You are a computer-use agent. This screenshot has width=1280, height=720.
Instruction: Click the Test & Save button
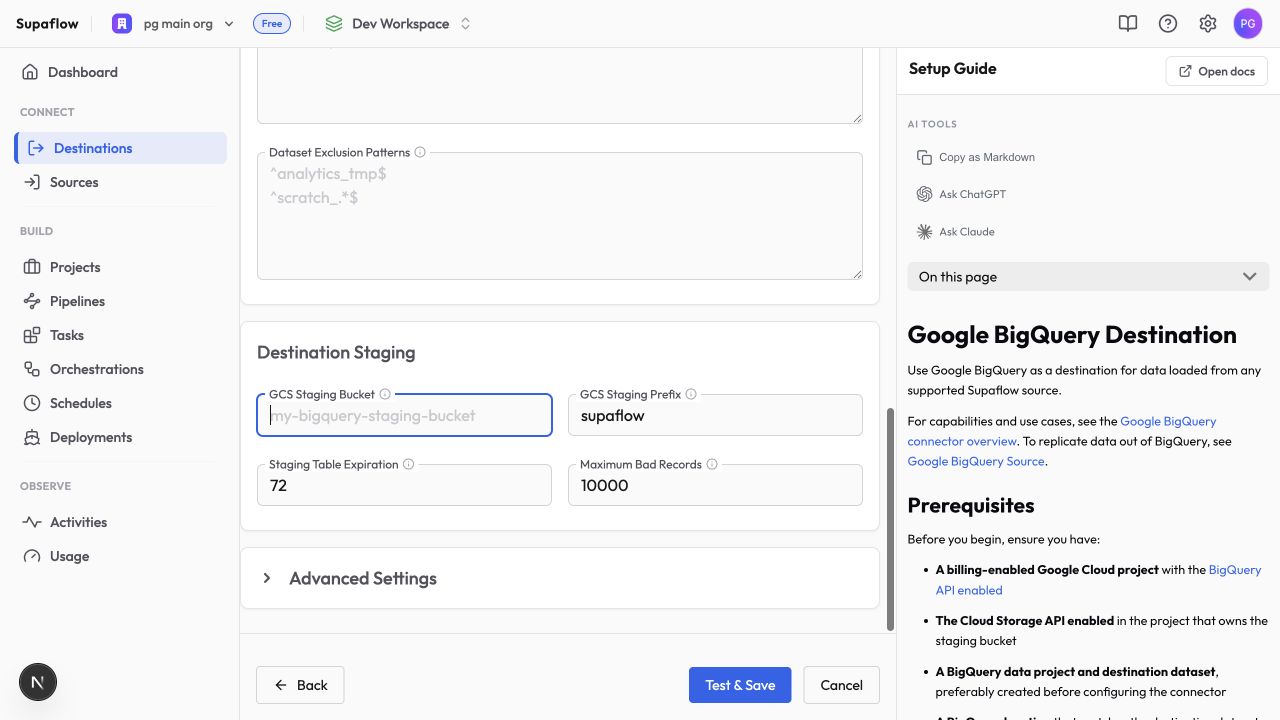tap(740, 685)
